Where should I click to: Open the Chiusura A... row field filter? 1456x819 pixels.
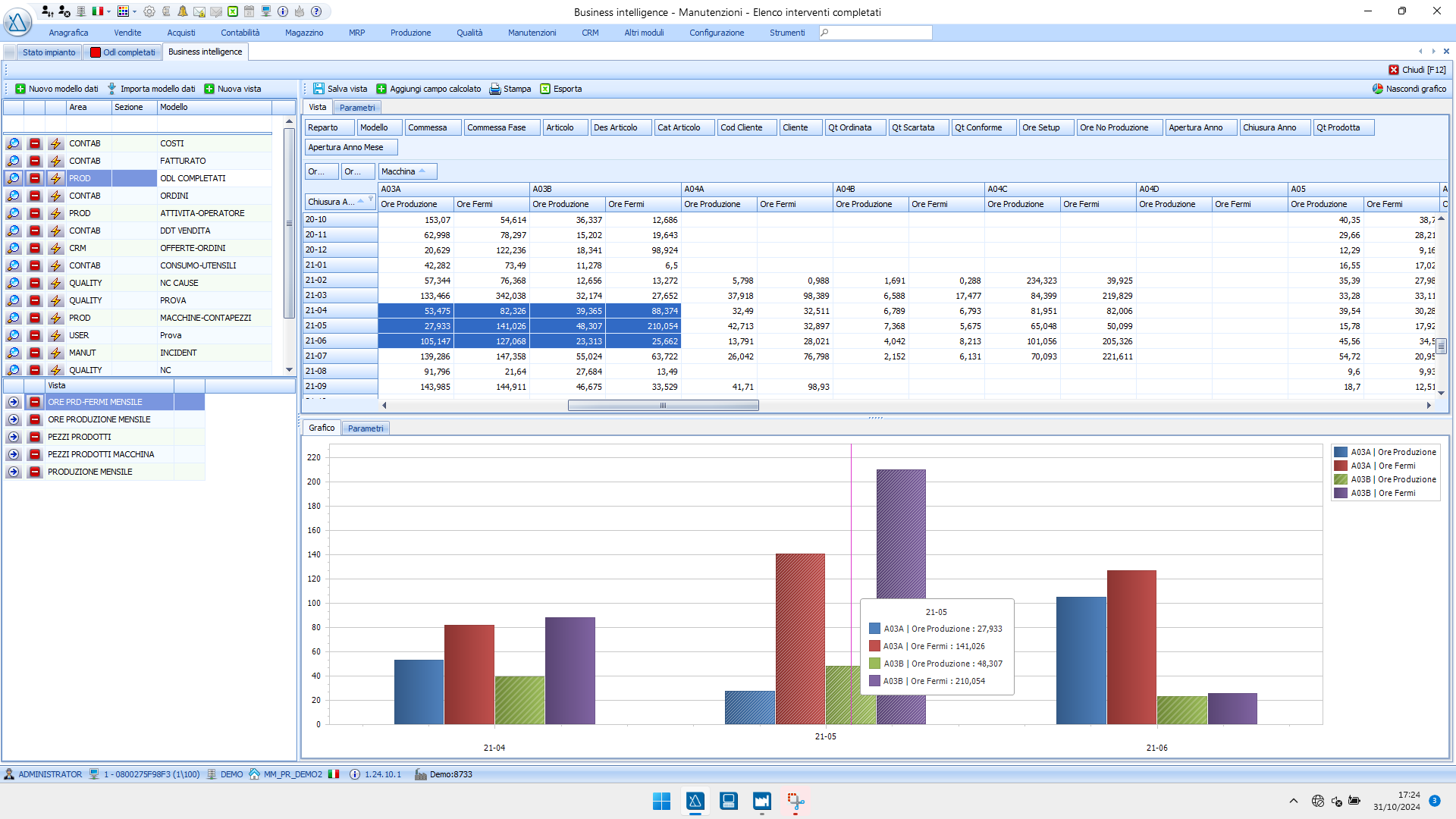tap(371, 199)
